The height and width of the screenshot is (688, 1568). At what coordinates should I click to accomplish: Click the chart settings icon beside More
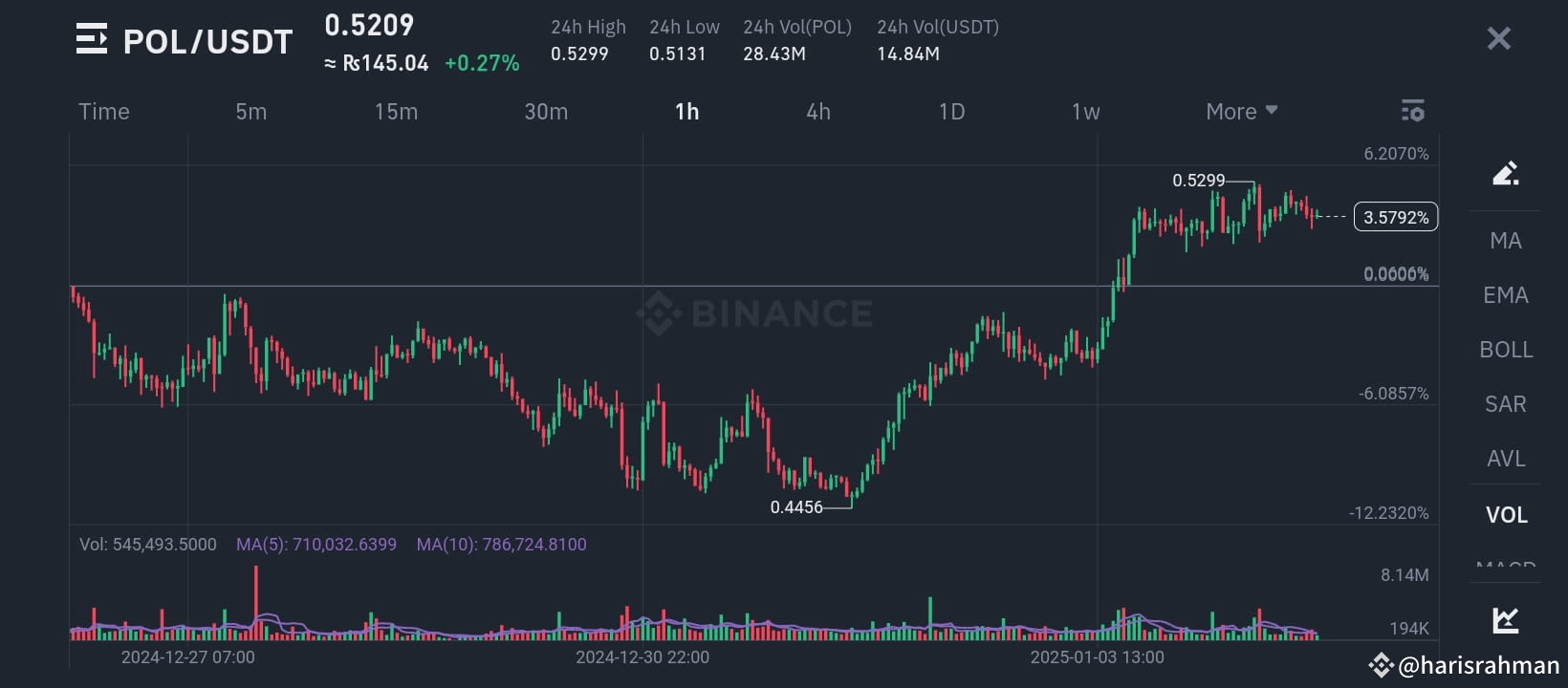click(x=1412, y=111)
